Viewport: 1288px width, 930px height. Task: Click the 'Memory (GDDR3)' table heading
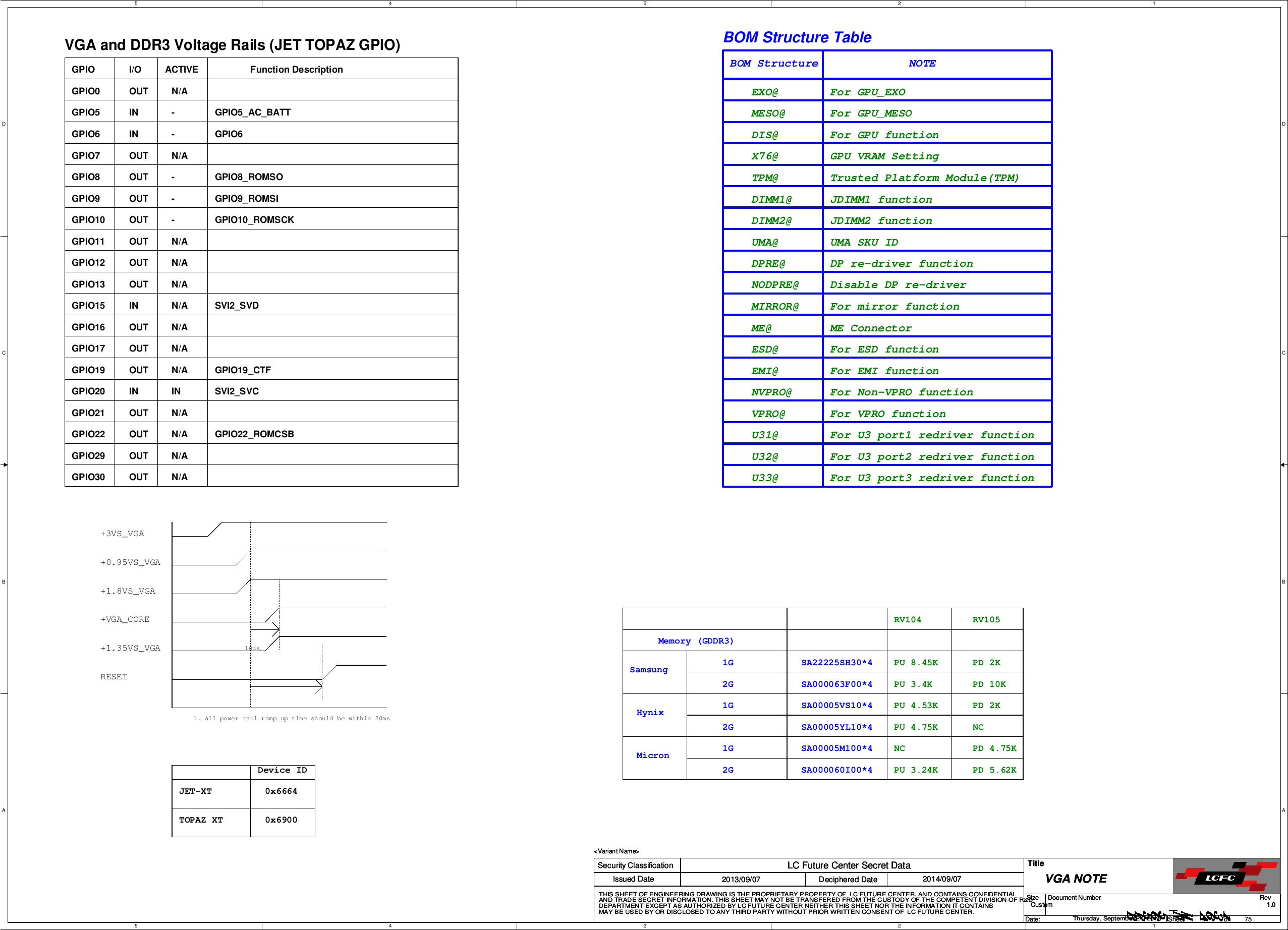[x=695, y=641]
